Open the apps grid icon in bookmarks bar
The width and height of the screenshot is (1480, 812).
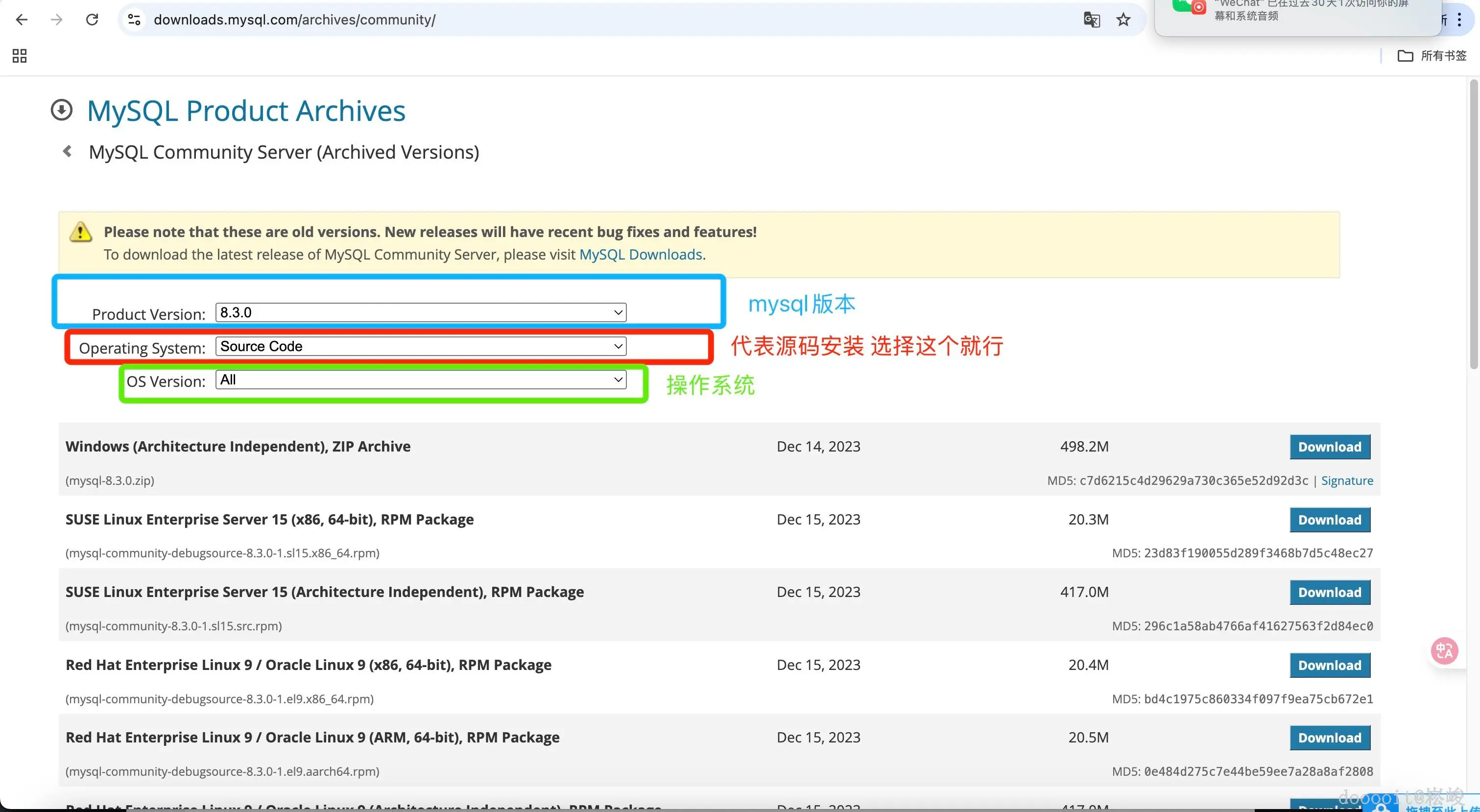pyautogui.click(x=20, y=56)
